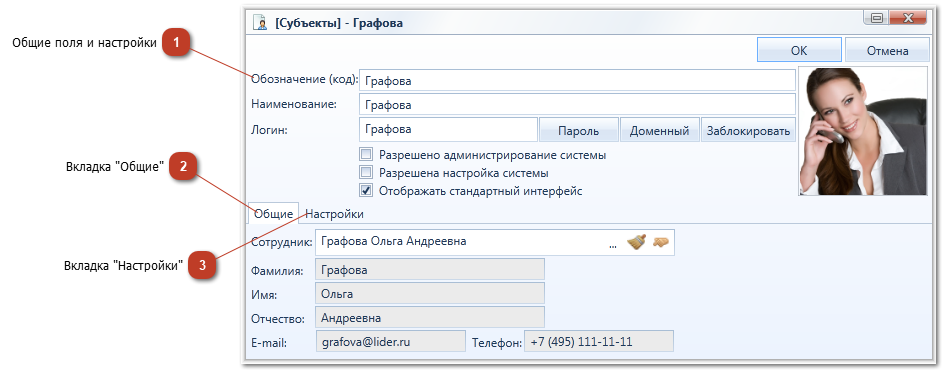
Task: Click the Отчество field showing Андреевна
Action: click(x=430, y=317)
